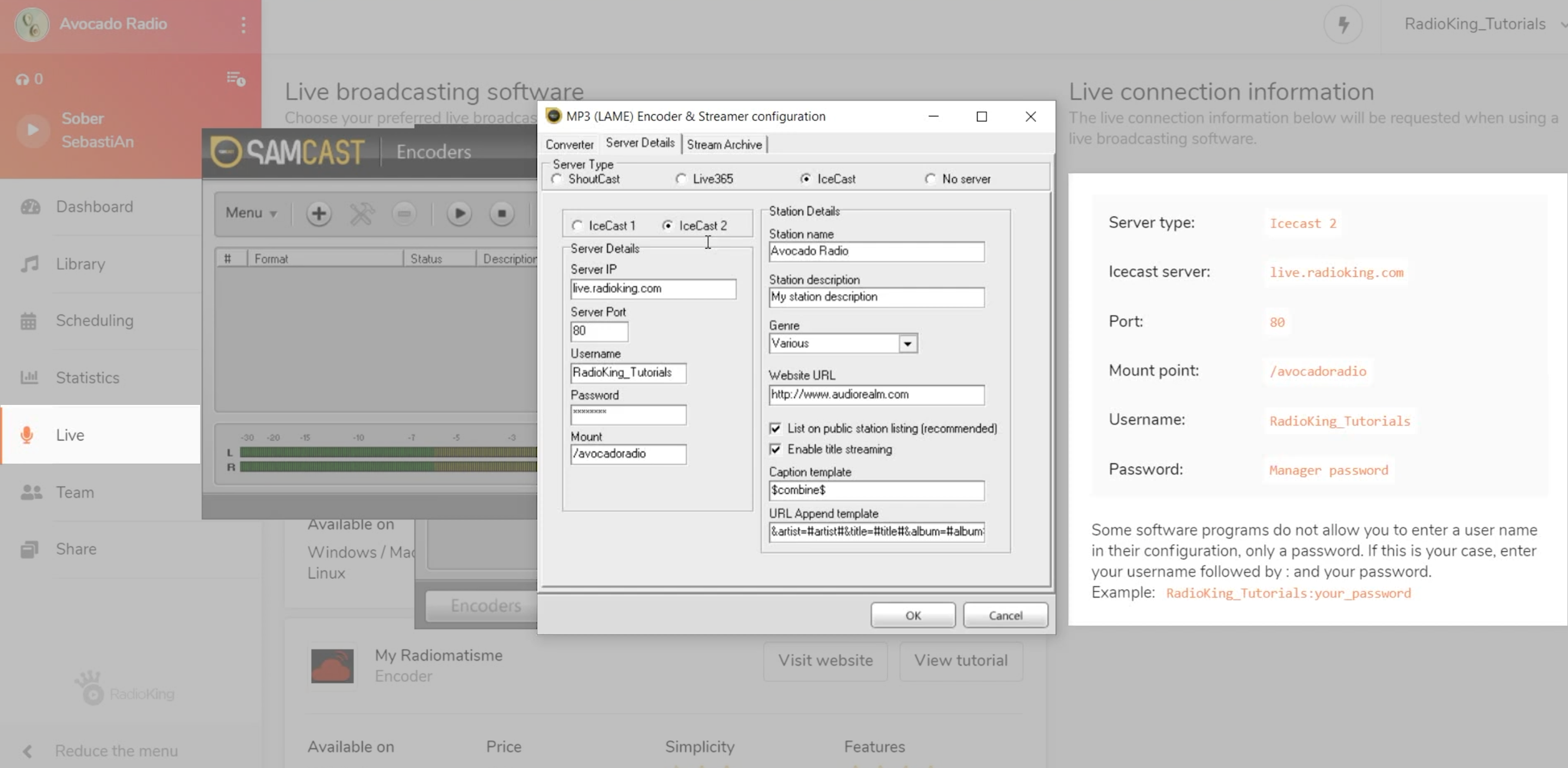Play the Sober track in sidebar player
This screenshot has width=1568, height=768.
32,129
